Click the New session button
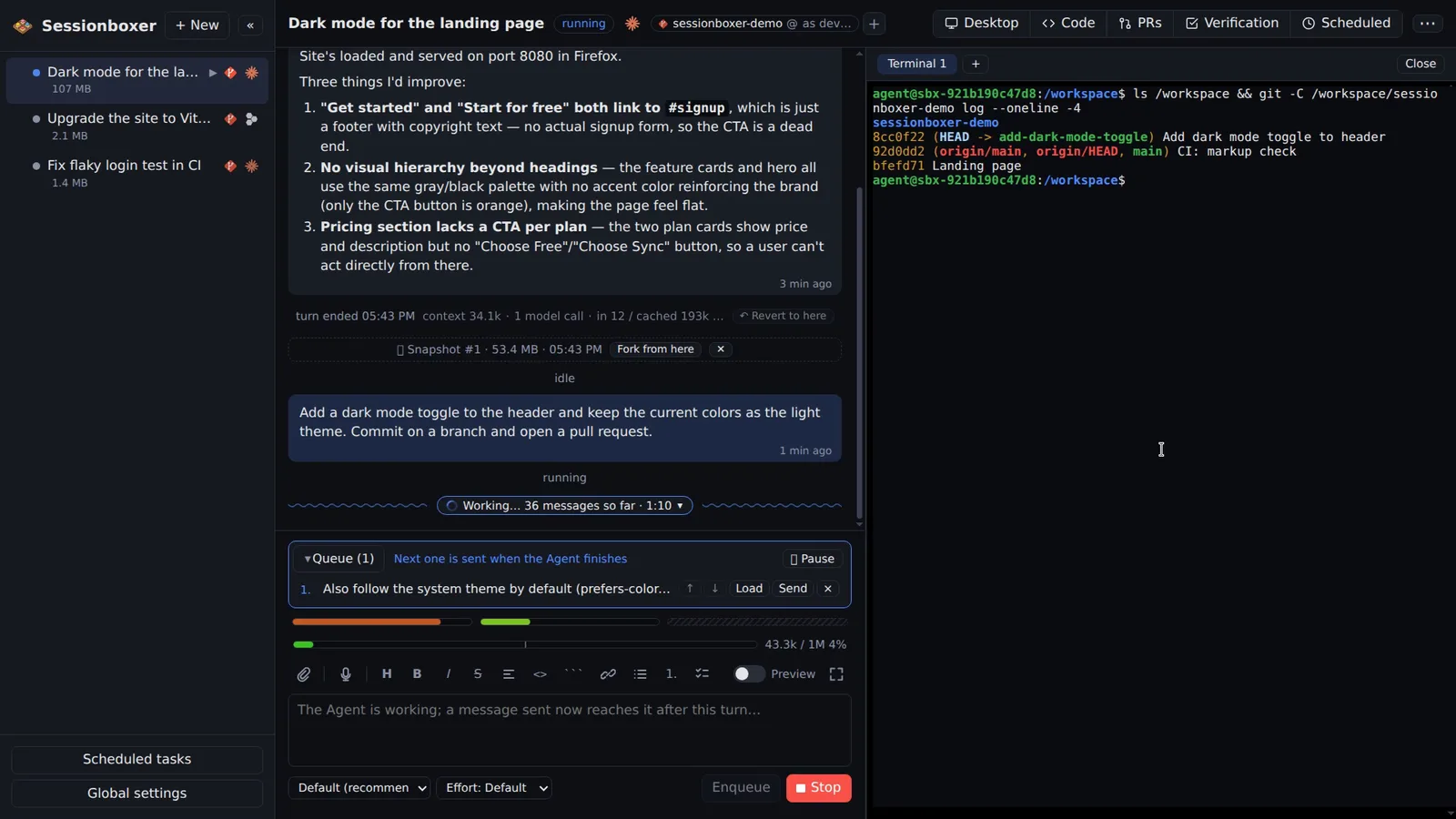Image resolution: width=1456 pixels, height=819 pixels. (197, 25)
